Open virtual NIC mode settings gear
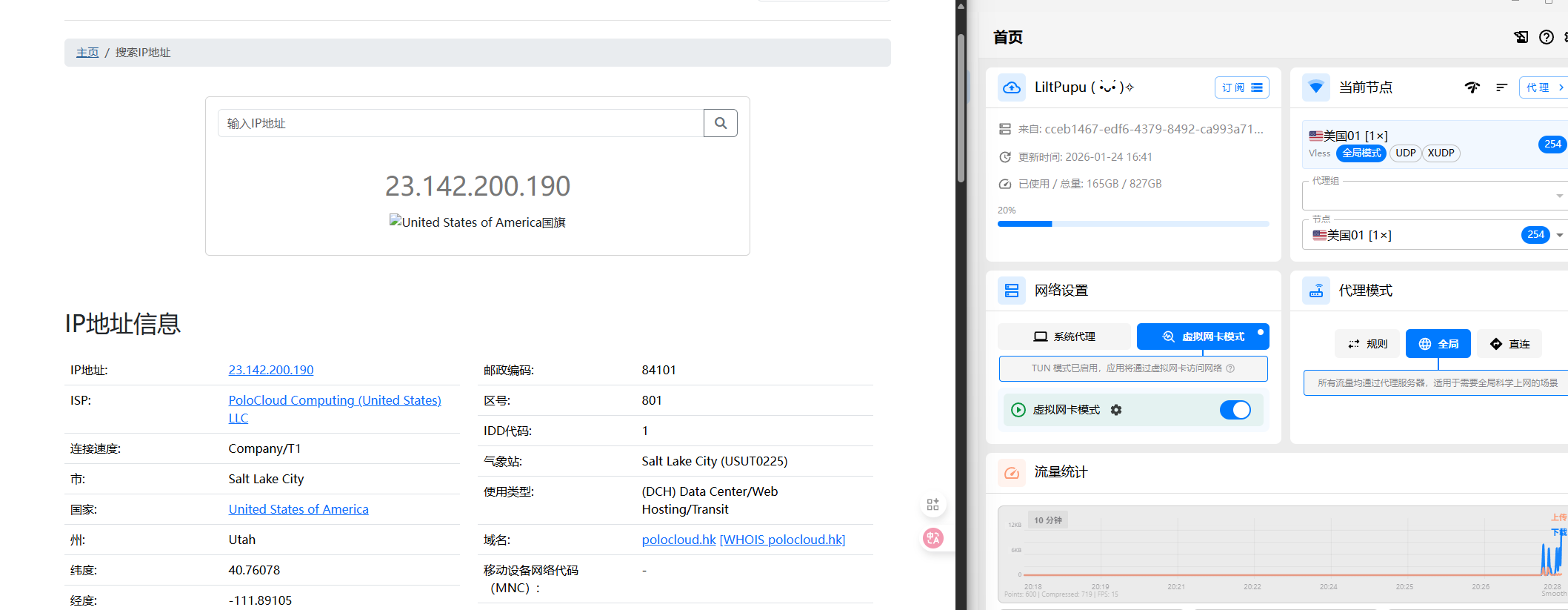Screen dimensions: 1568x610 click(1116, 410)
